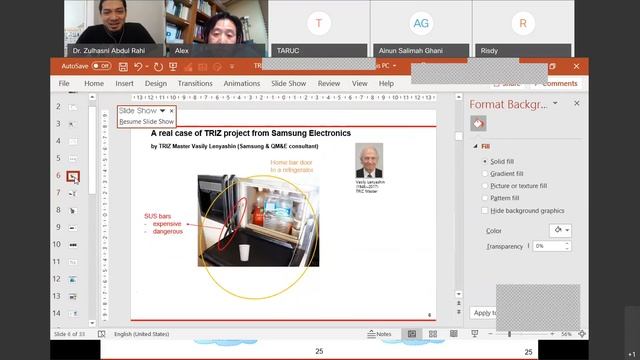Viewport: 640px width, 360px height.
Task: Open Format Background pane options dropdown
Action: click(555, 103)
